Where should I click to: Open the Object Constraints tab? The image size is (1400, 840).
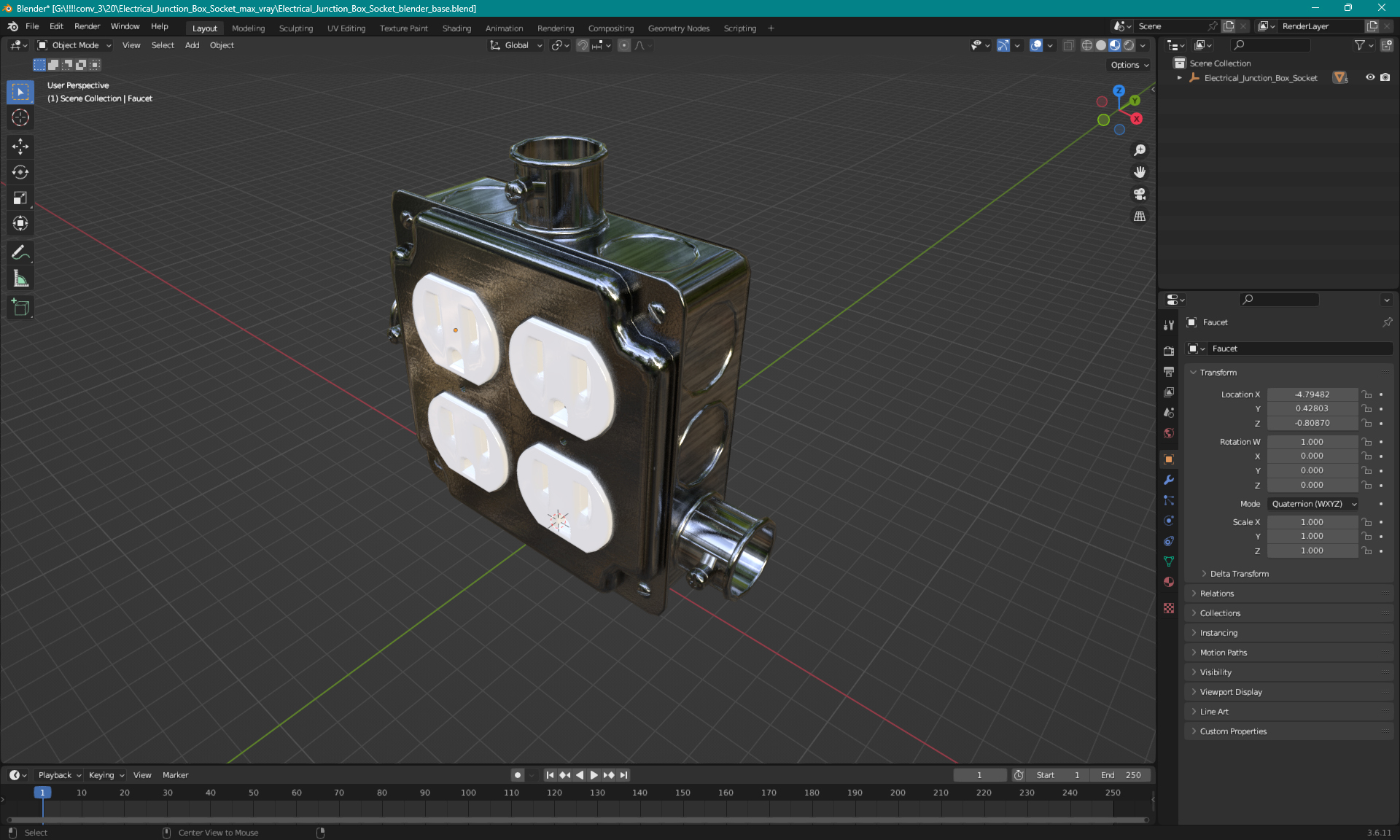coord(1169,541)
